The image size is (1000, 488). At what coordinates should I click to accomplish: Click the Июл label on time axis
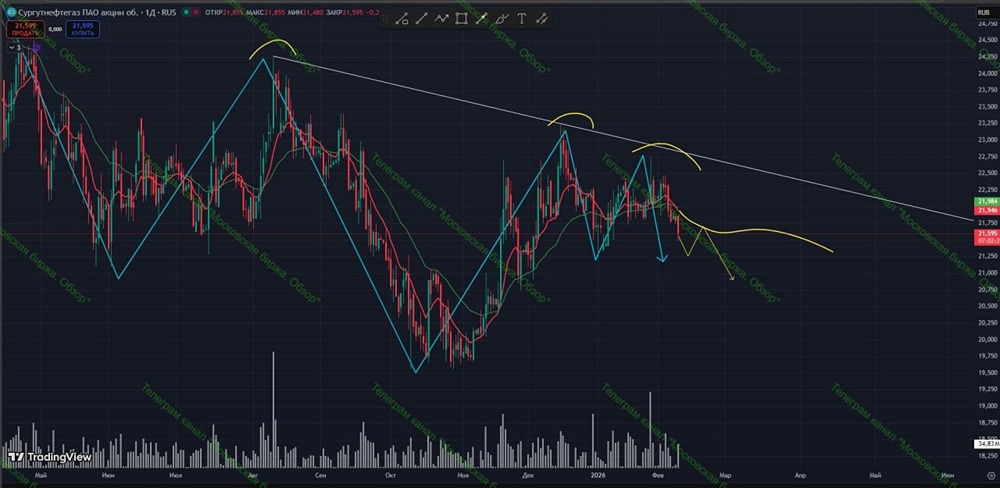tap(177, 475)
